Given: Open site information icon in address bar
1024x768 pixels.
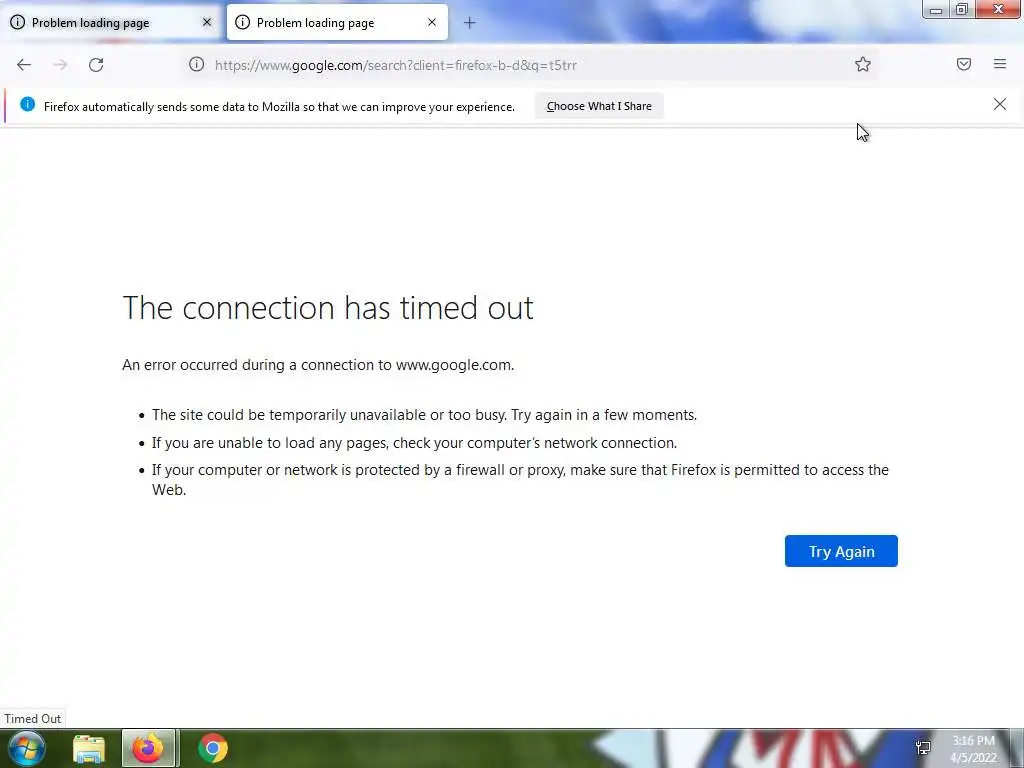Looking at the screenshot, I should (197, 64).
